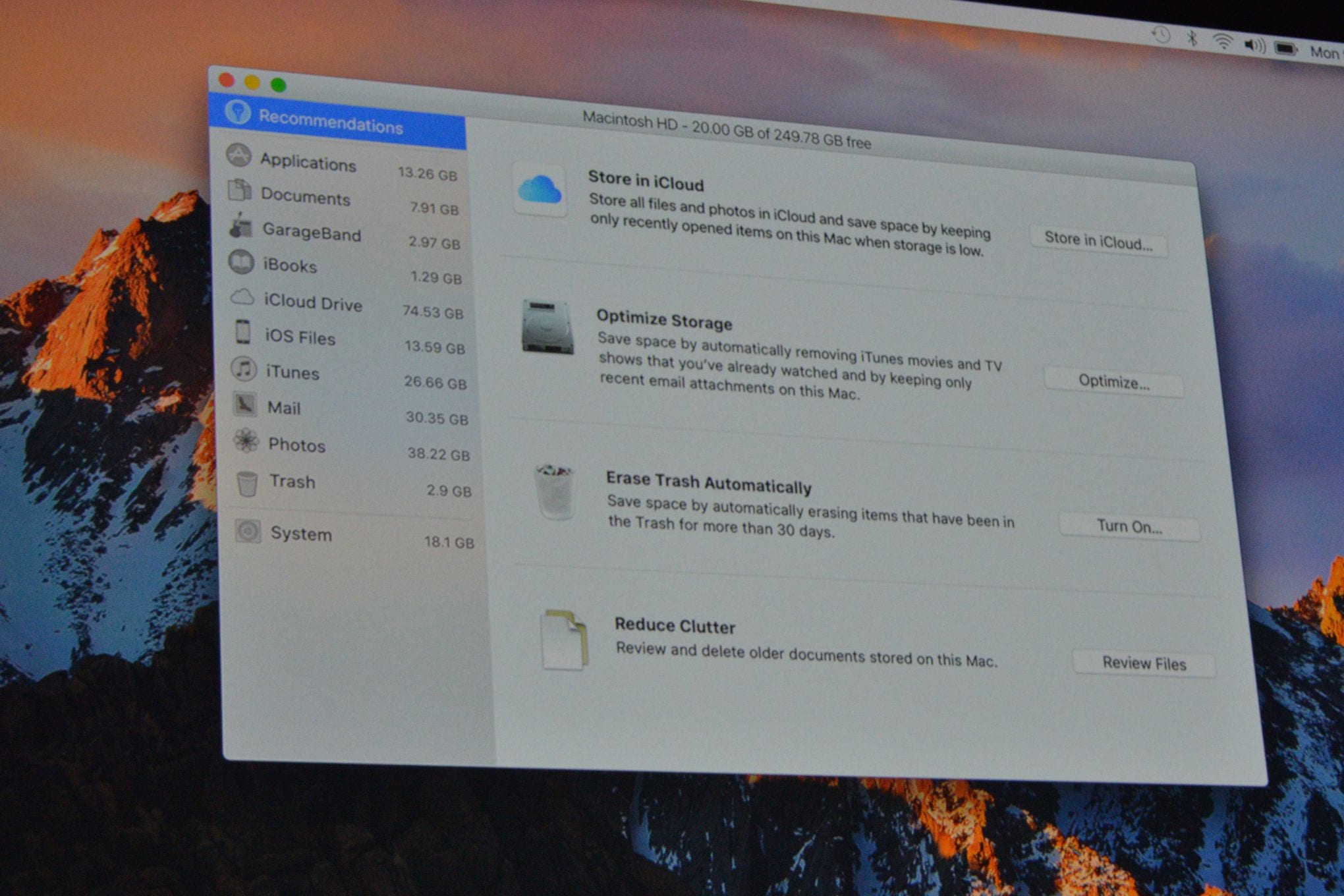This screenshot has width=1344, height=896.
Task: Select iTunes in the sidebar
Action: pyautogui.click(x=350, y=376)
